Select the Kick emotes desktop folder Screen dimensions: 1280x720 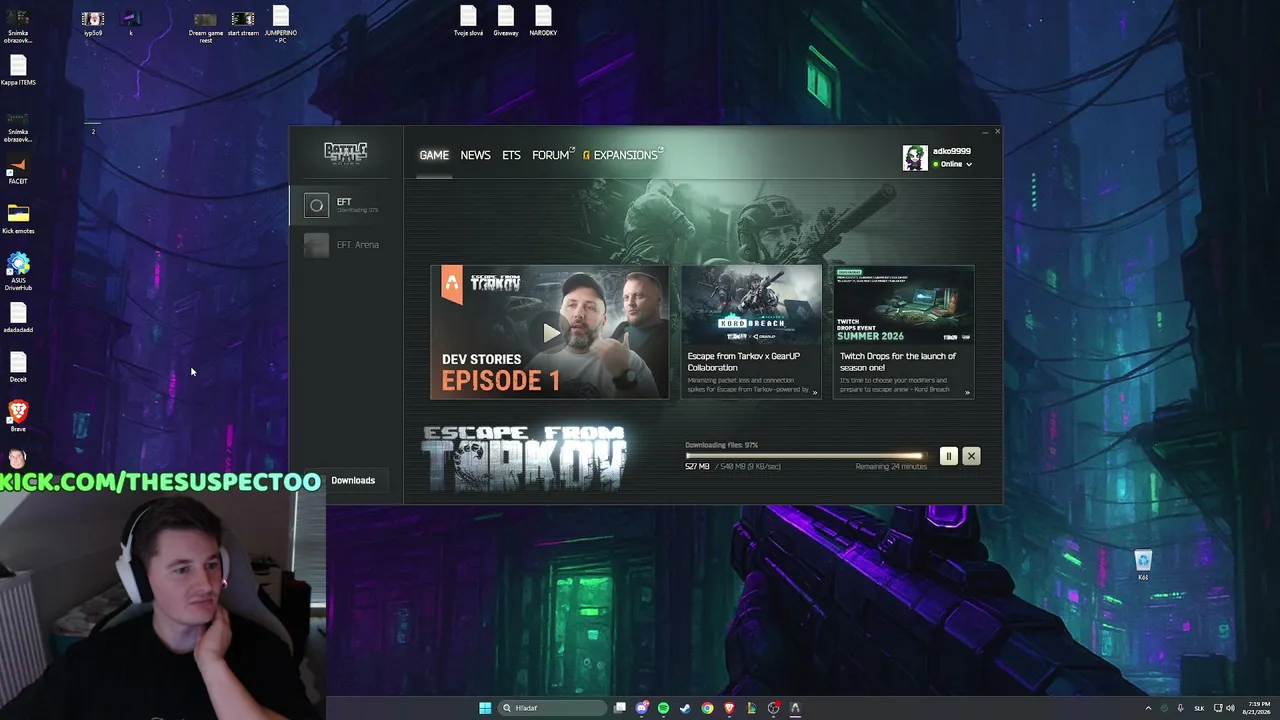pyautogui.click(x=18, y=220)
